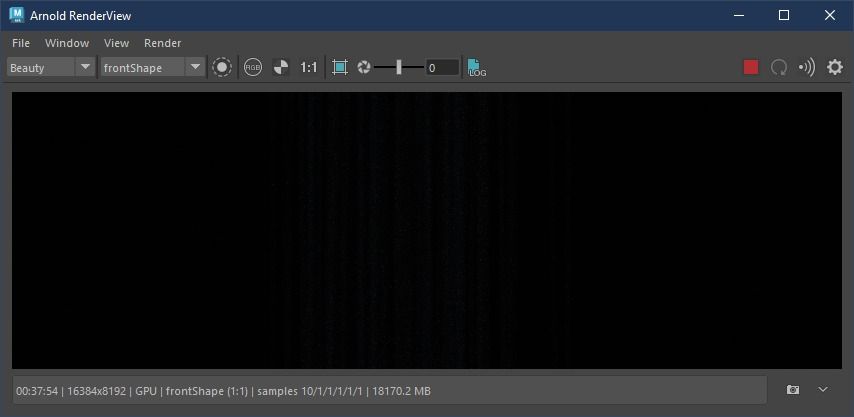Open the render settings gear

[x=835, y=67]
